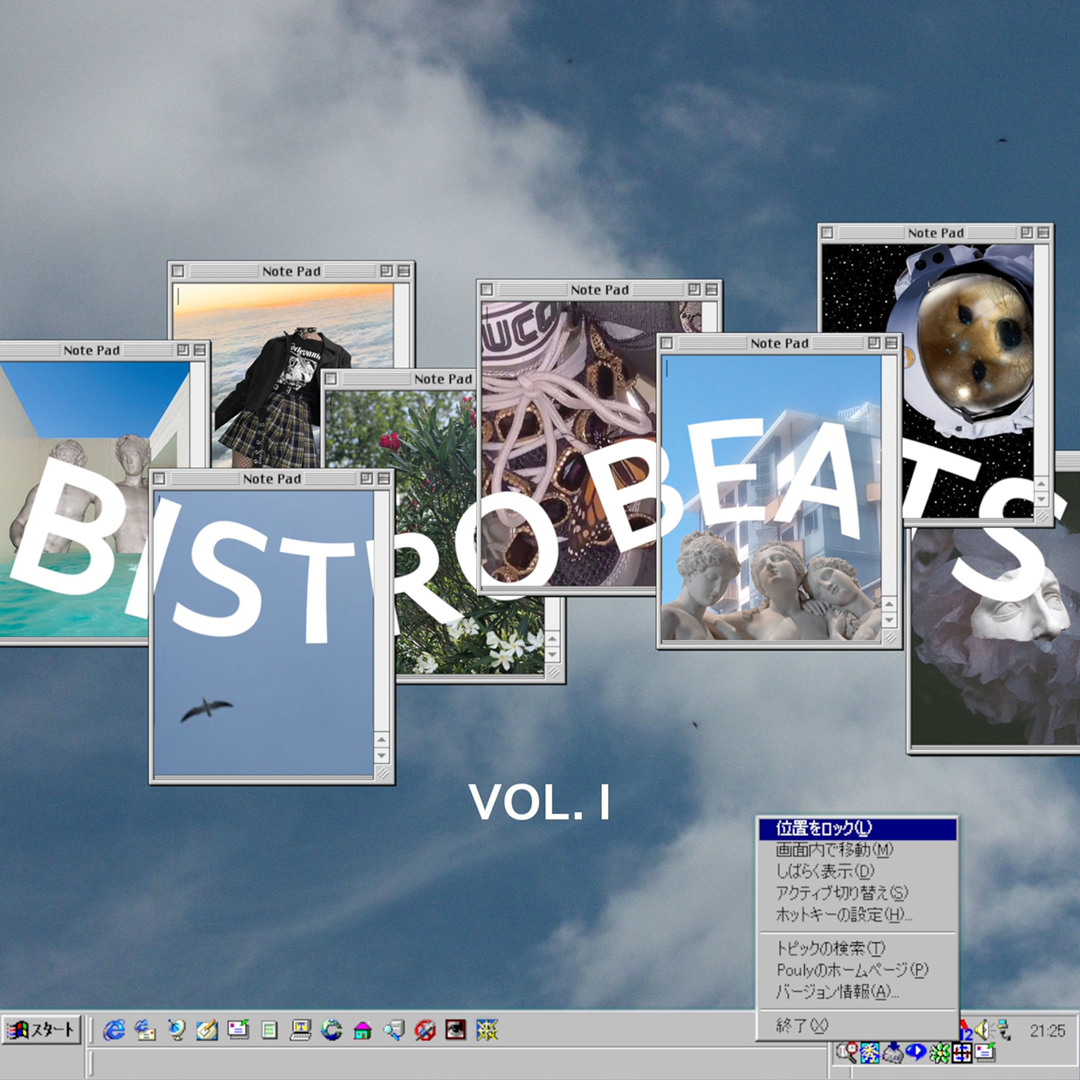Screen dimensions: 1080x1080
Task: Click the satellite dish channel icon
Action: click(x=176, y=1030)
